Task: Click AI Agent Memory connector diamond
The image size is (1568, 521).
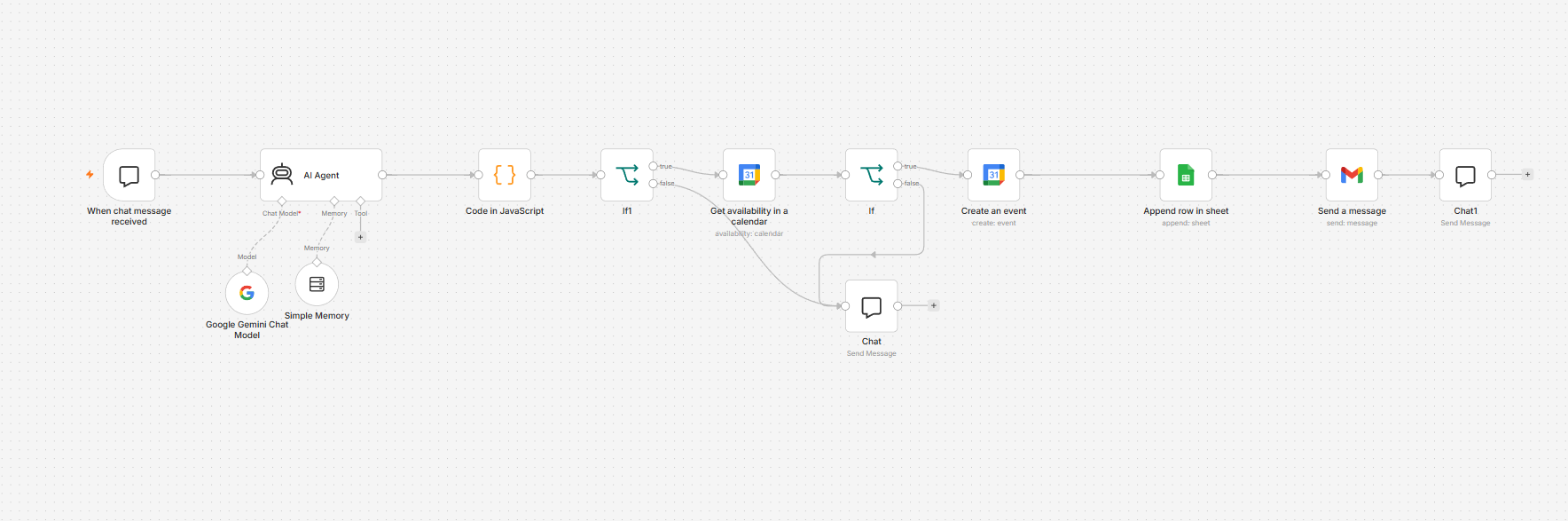Action: pyautogui.click(x=334, y=201)
